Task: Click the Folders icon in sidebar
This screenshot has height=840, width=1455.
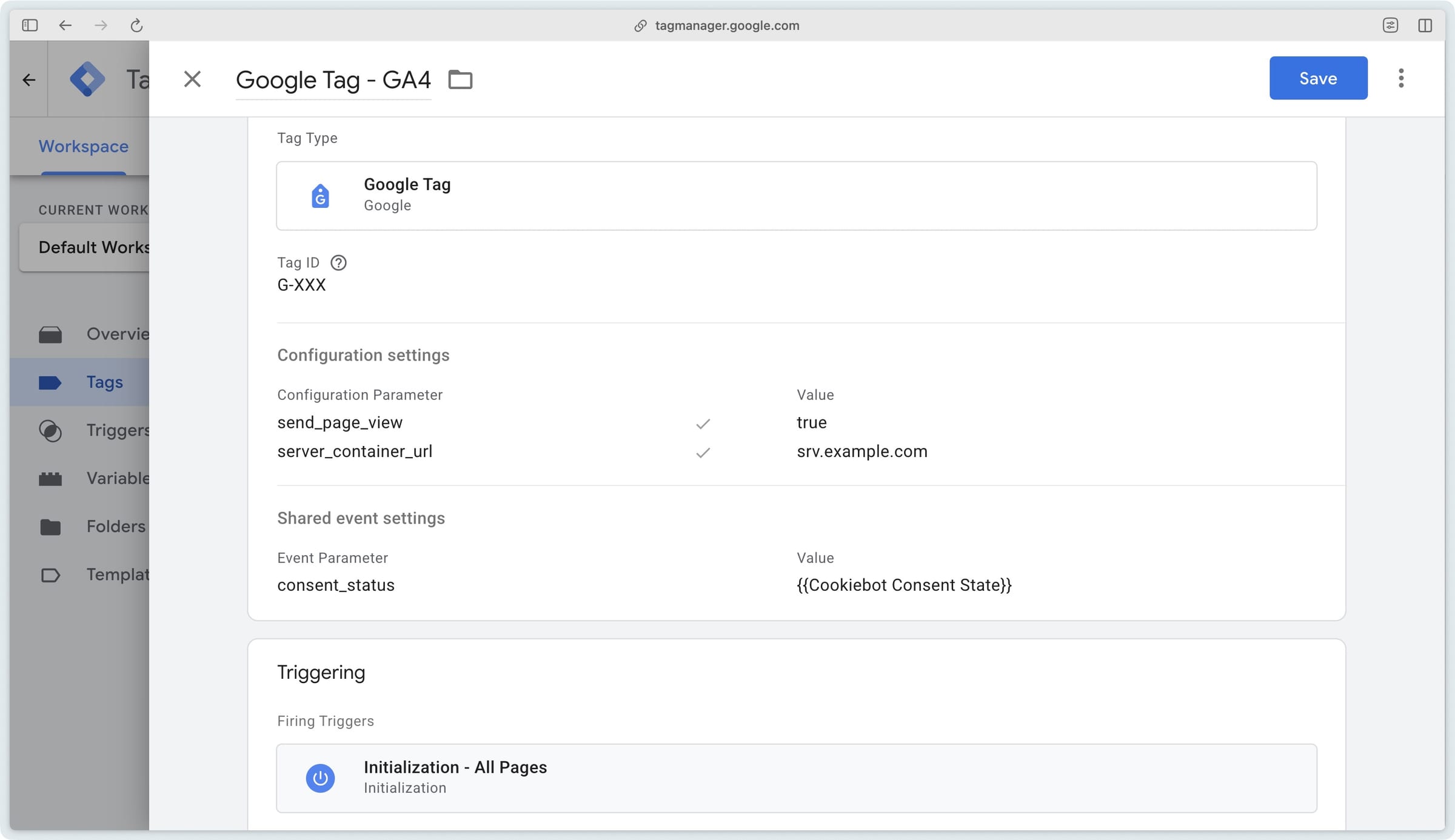Action: point(50,527)
